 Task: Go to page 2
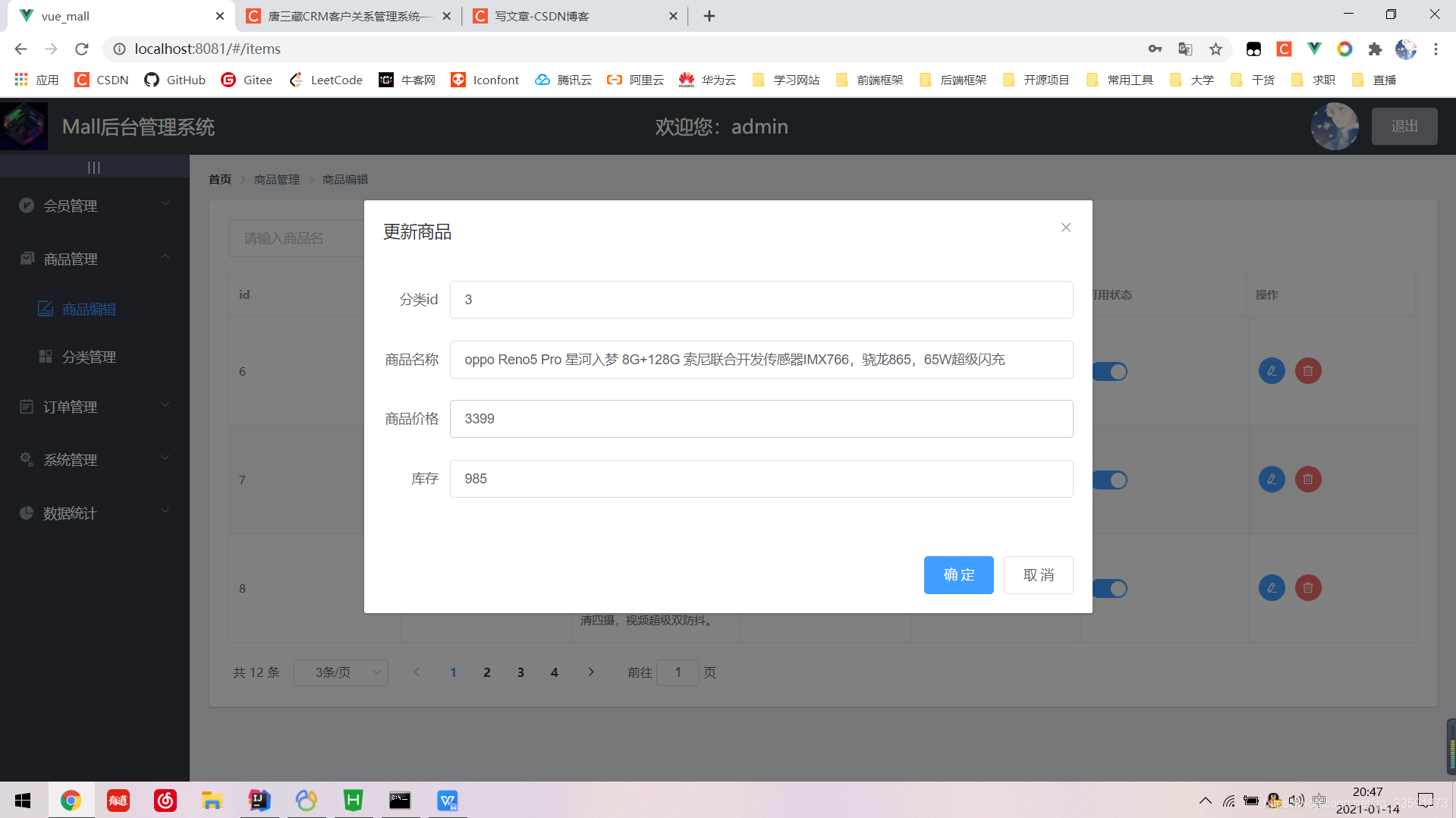(x=487, y=673)
